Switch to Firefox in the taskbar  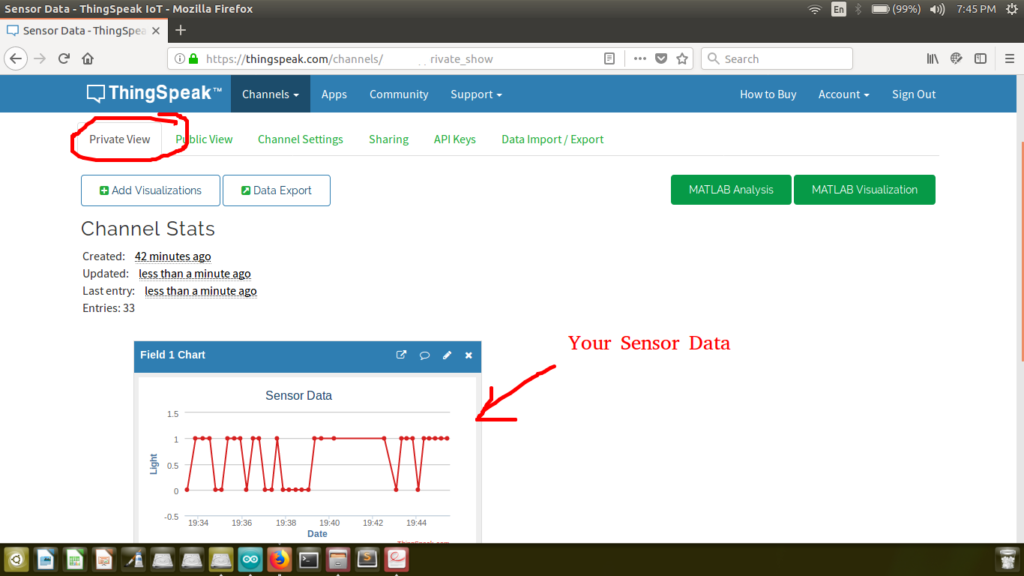(x=280, y=560)
